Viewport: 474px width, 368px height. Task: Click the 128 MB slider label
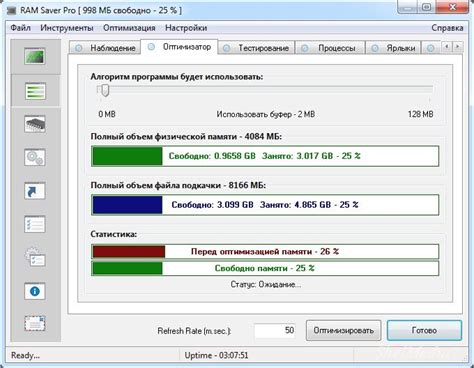421,114
